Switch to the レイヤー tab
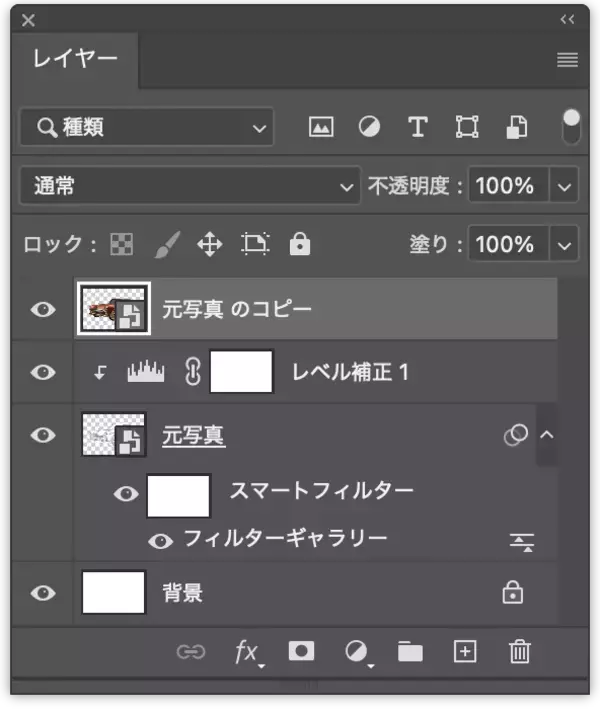This screenshot has height=709, width=600. point(75,59)
